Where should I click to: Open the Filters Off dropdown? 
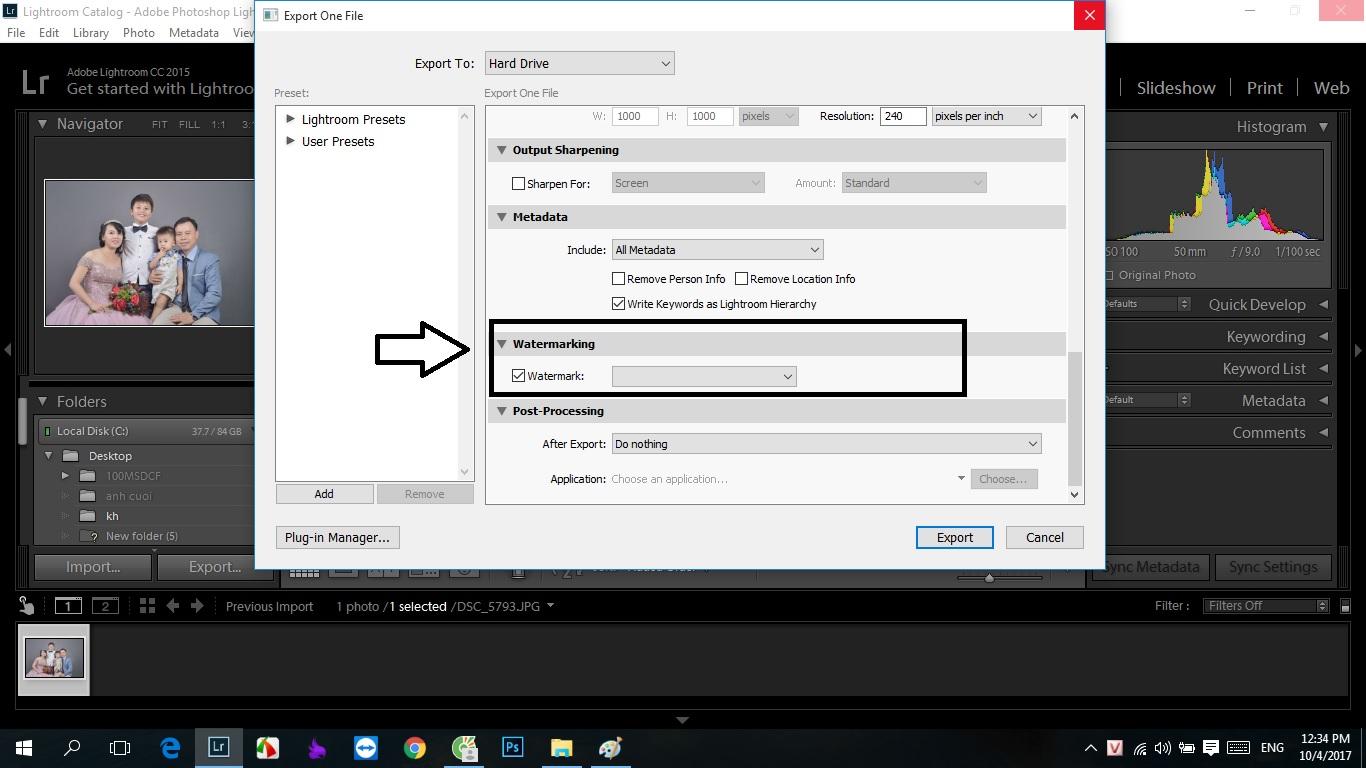point(1266,605)
